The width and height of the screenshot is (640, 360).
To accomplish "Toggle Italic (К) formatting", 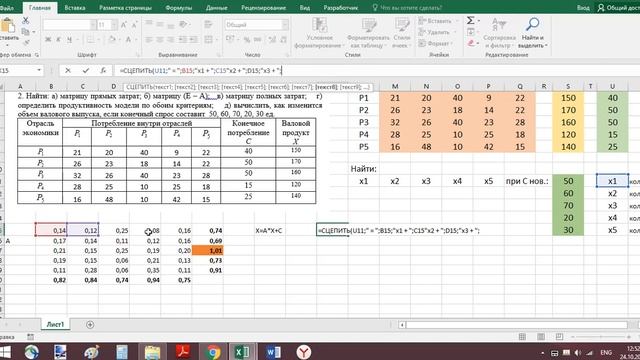I will pos(58,40).
